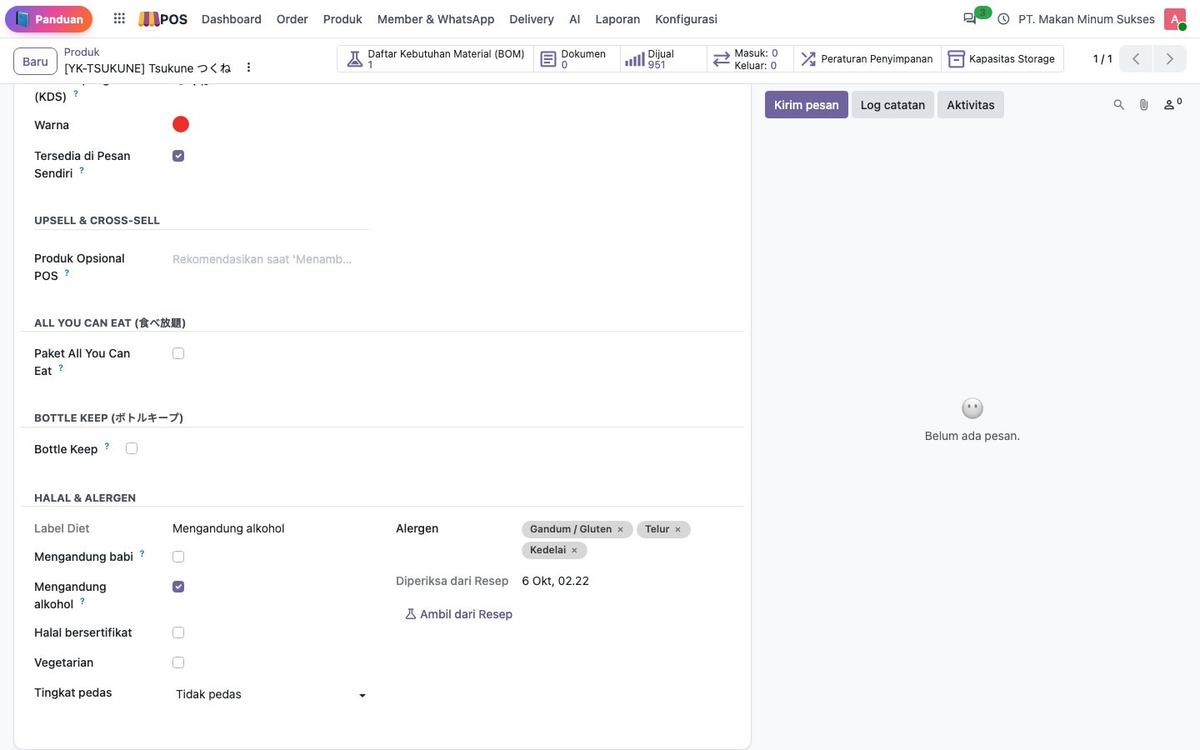This screenshot has height=750, width=1200.
Task: Pick the red Warna color swatch
Action: click(x=181, y=124)
